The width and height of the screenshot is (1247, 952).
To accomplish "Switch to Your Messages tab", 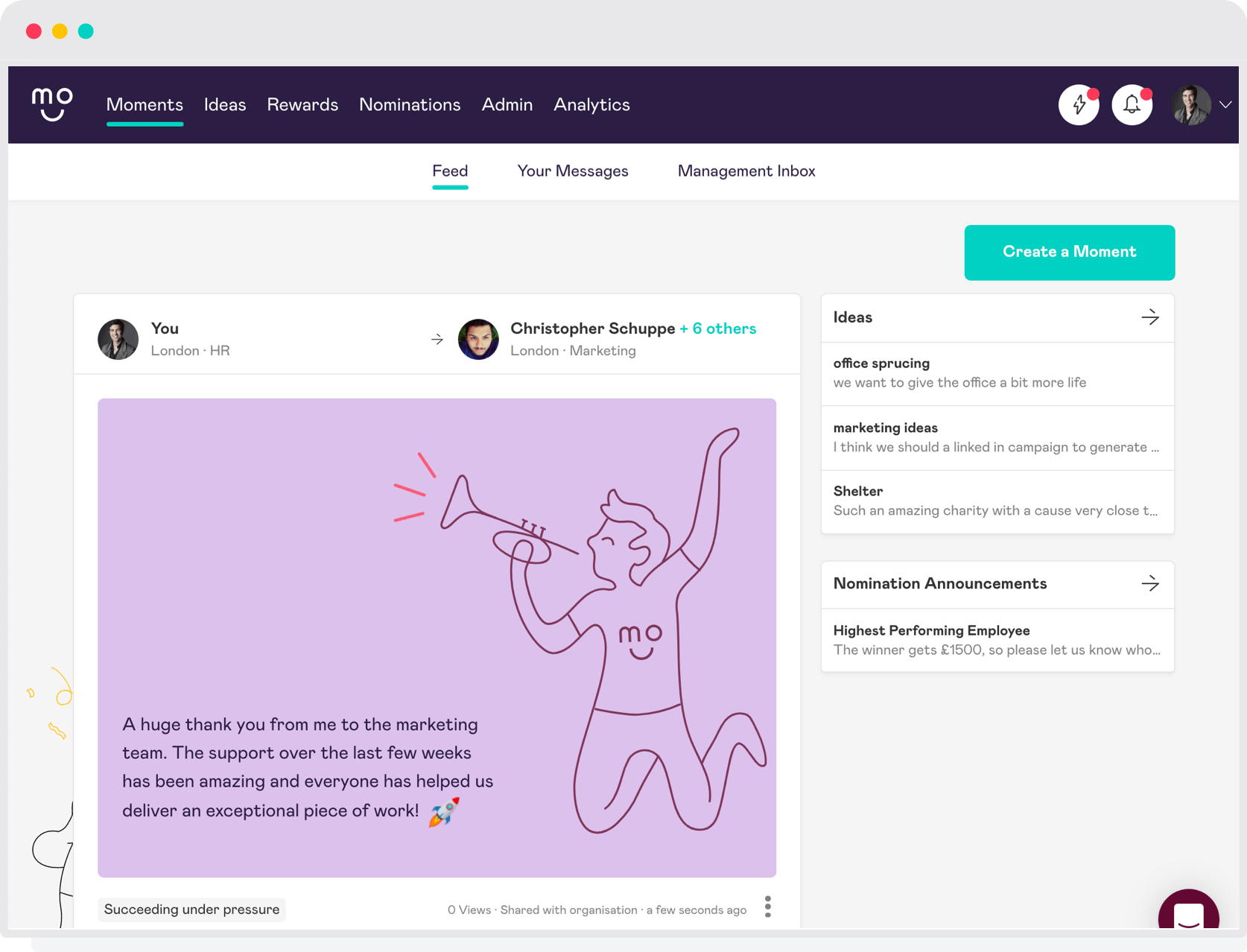I will [573, 171].
